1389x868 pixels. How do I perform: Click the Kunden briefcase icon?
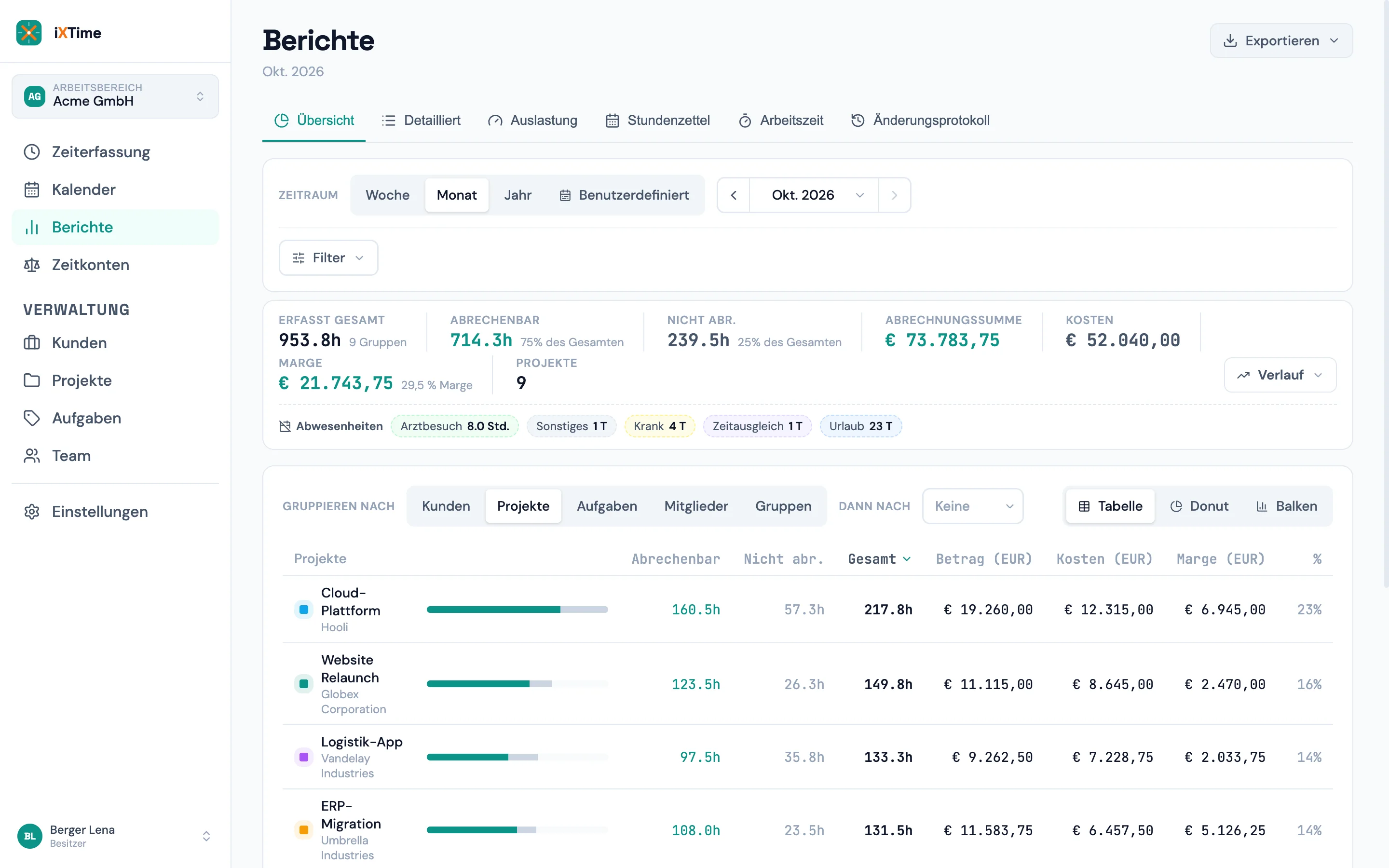(x=31, y=343)
